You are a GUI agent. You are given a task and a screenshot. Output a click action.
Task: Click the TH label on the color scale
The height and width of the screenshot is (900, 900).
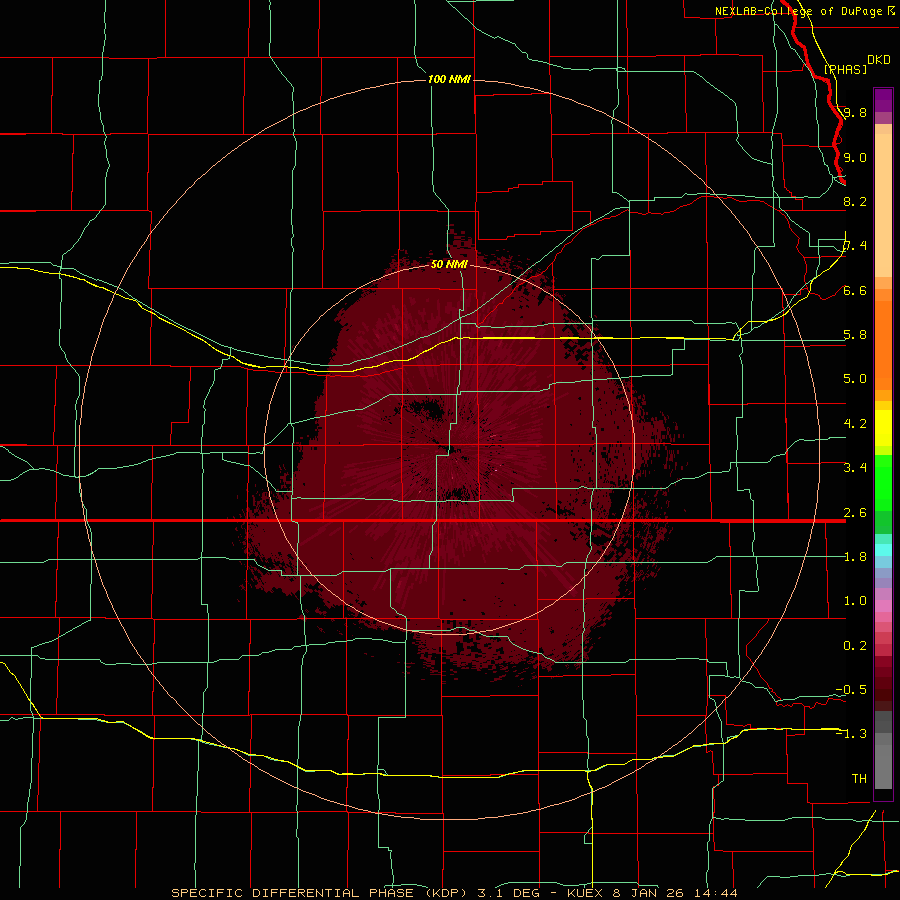859,779
